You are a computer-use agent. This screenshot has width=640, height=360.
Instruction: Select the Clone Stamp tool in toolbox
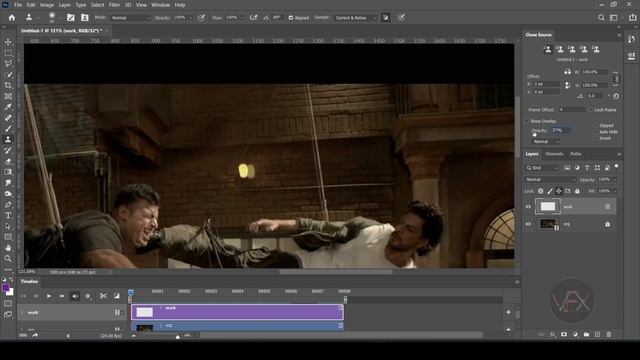click(8, 139)
